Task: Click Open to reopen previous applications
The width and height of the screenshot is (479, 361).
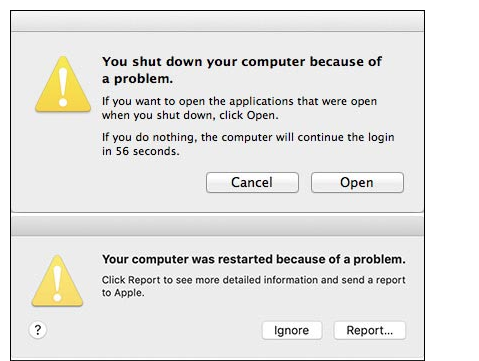Action: pos(357,182)
